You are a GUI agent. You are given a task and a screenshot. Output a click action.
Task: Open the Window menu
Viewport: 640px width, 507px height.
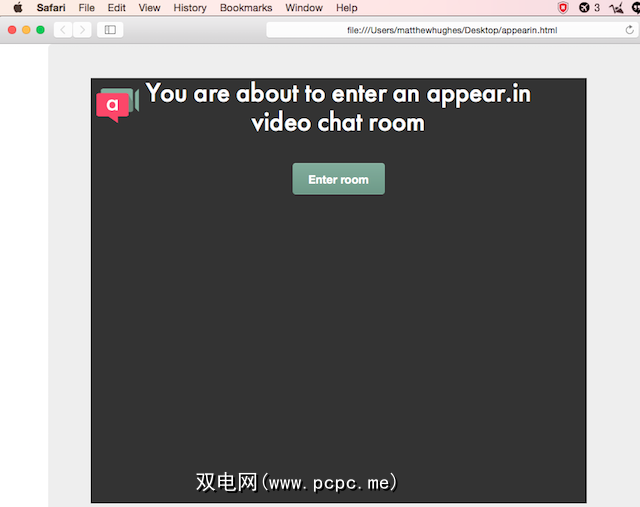[304, 8]
